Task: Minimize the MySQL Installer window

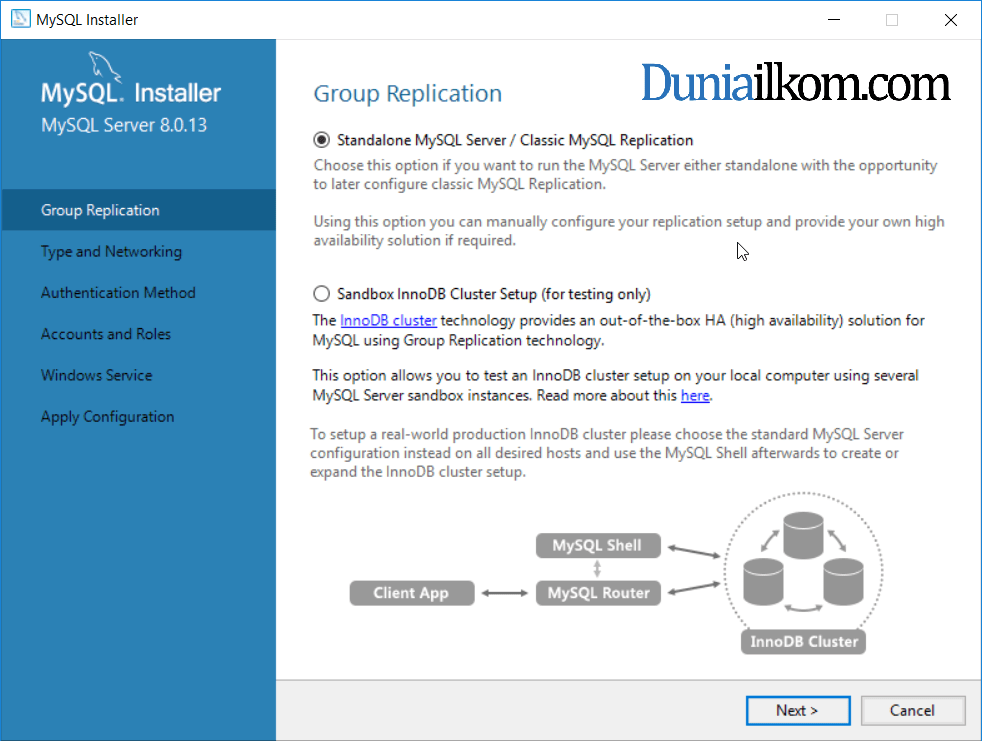Action: coord(834,19)
